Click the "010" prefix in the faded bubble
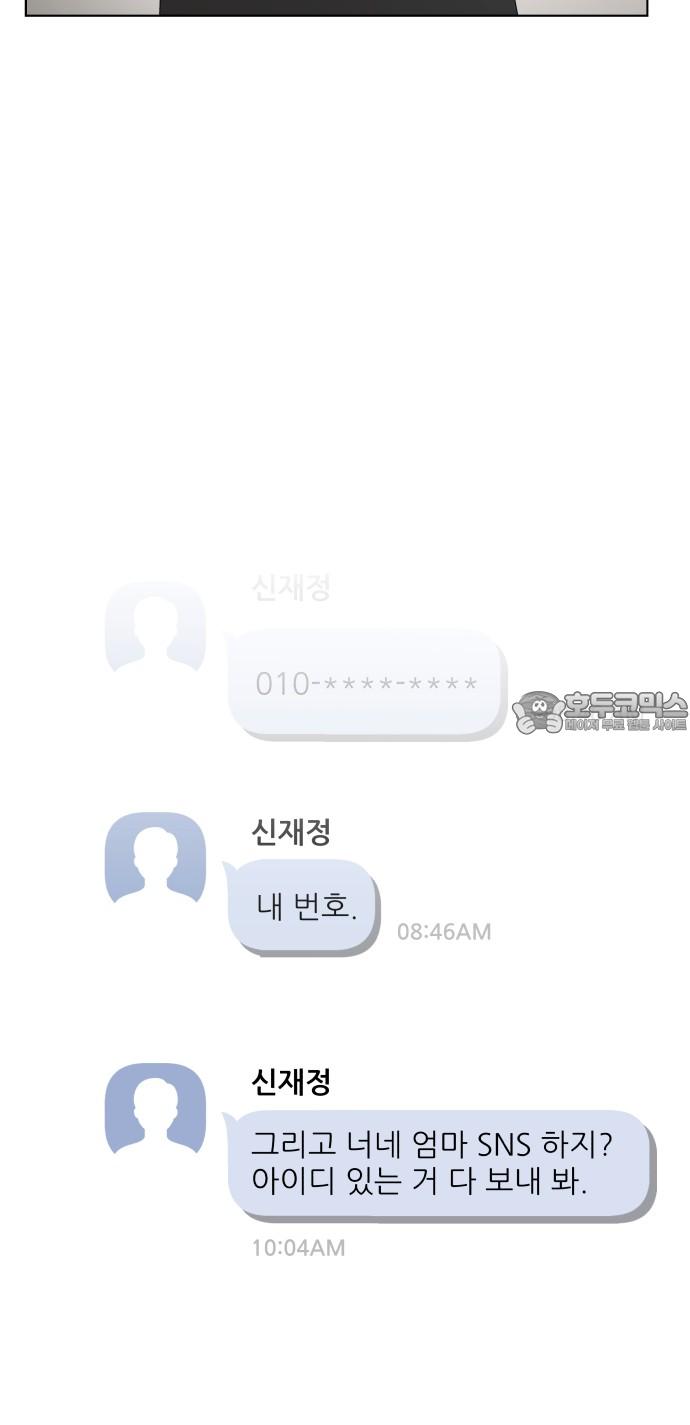 point(282,685)
